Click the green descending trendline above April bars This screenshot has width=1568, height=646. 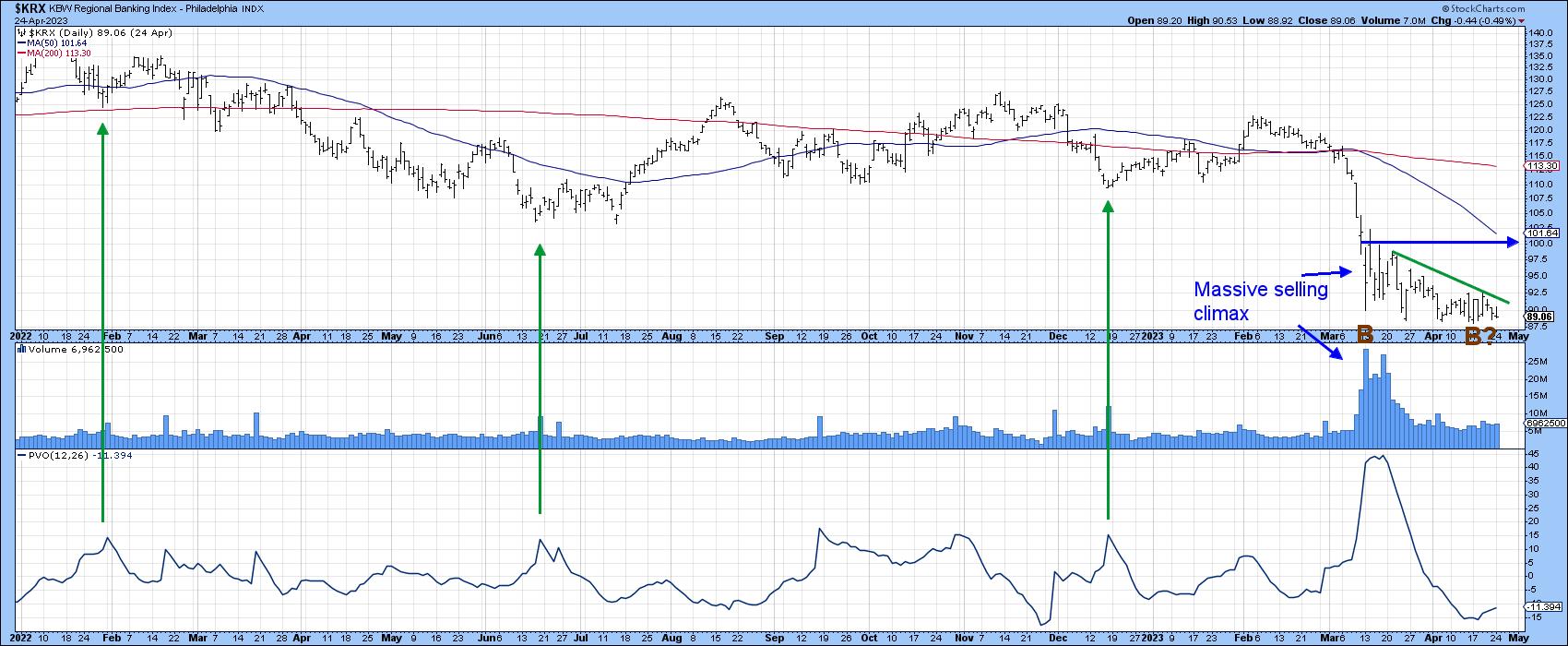1448,277
